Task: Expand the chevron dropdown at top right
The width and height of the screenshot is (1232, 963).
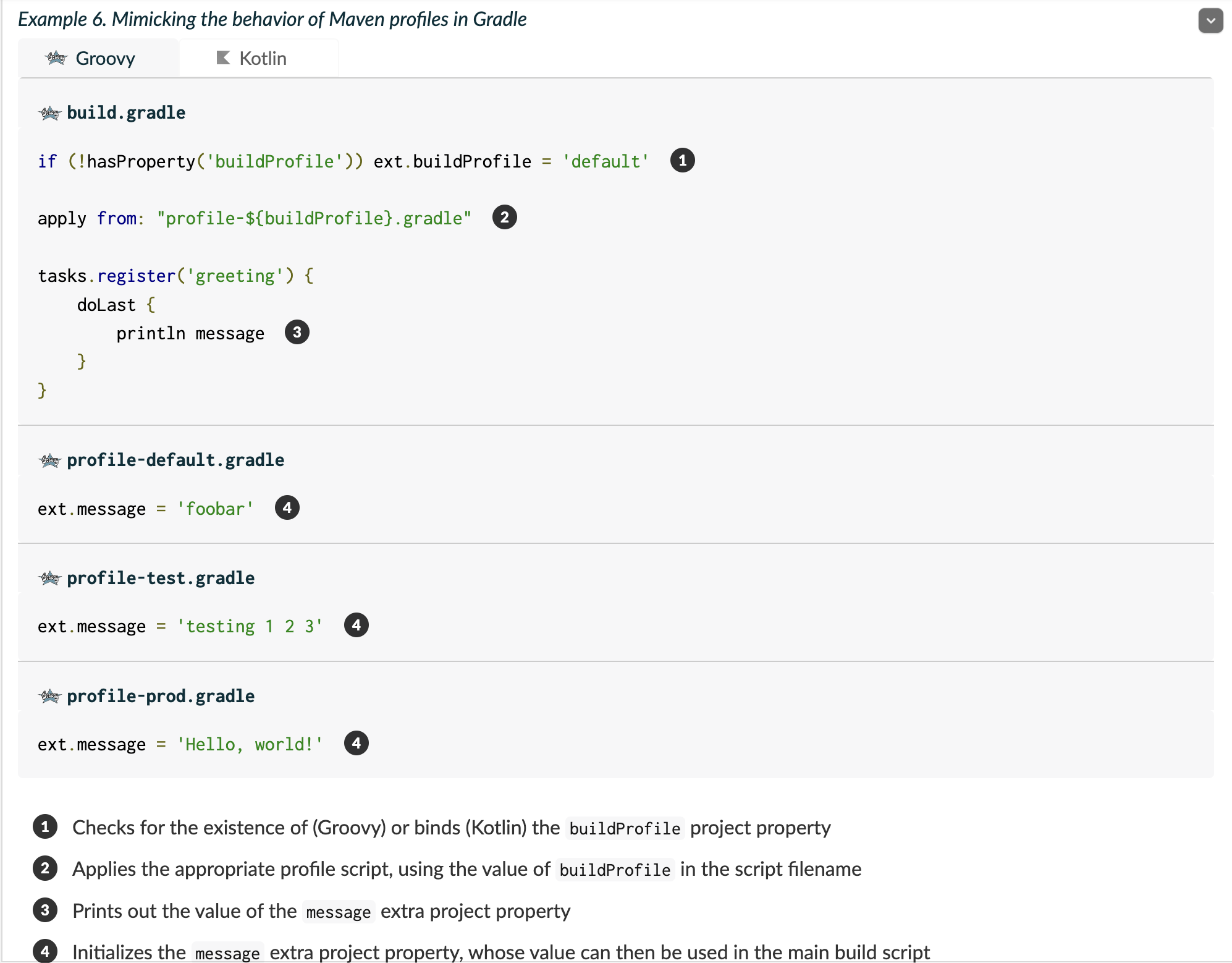Action: pos(1210,20)
